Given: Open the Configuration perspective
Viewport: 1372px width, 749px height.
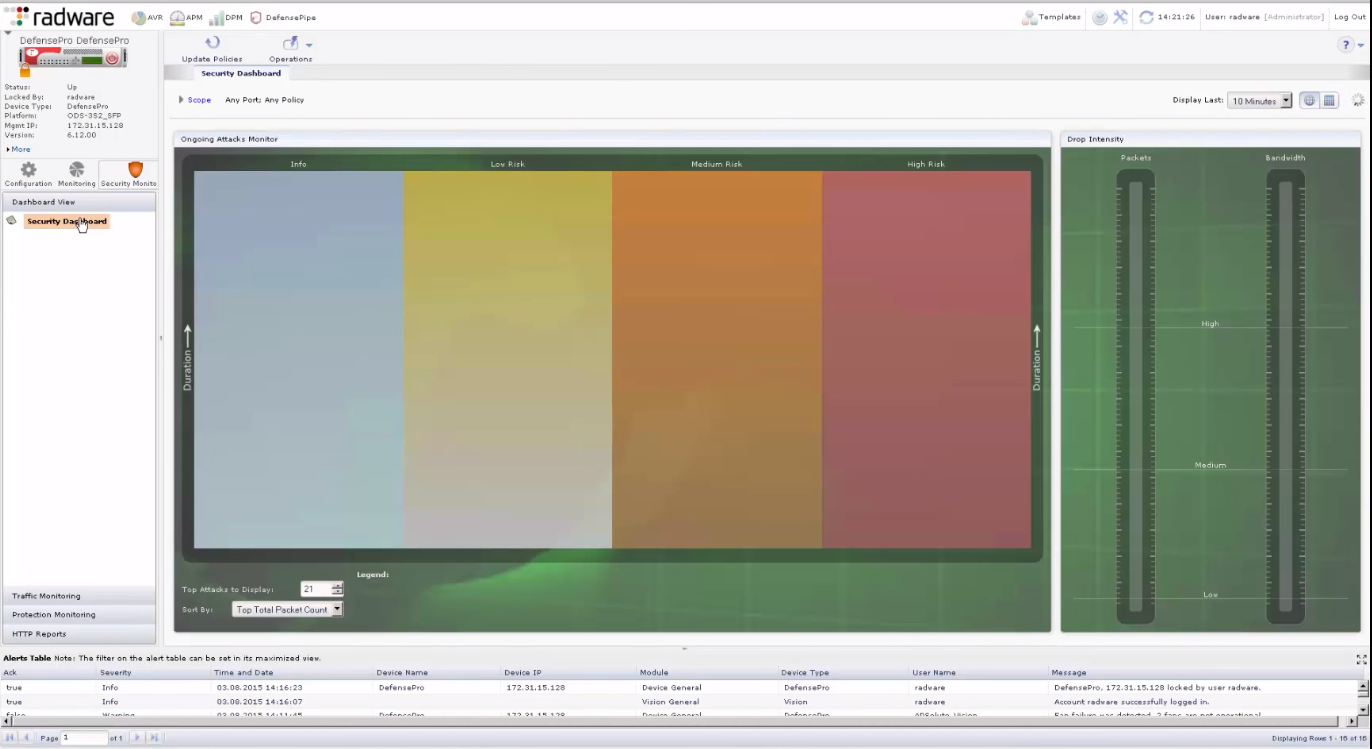Looking at the screenshot, I should (x=28, y=174).
